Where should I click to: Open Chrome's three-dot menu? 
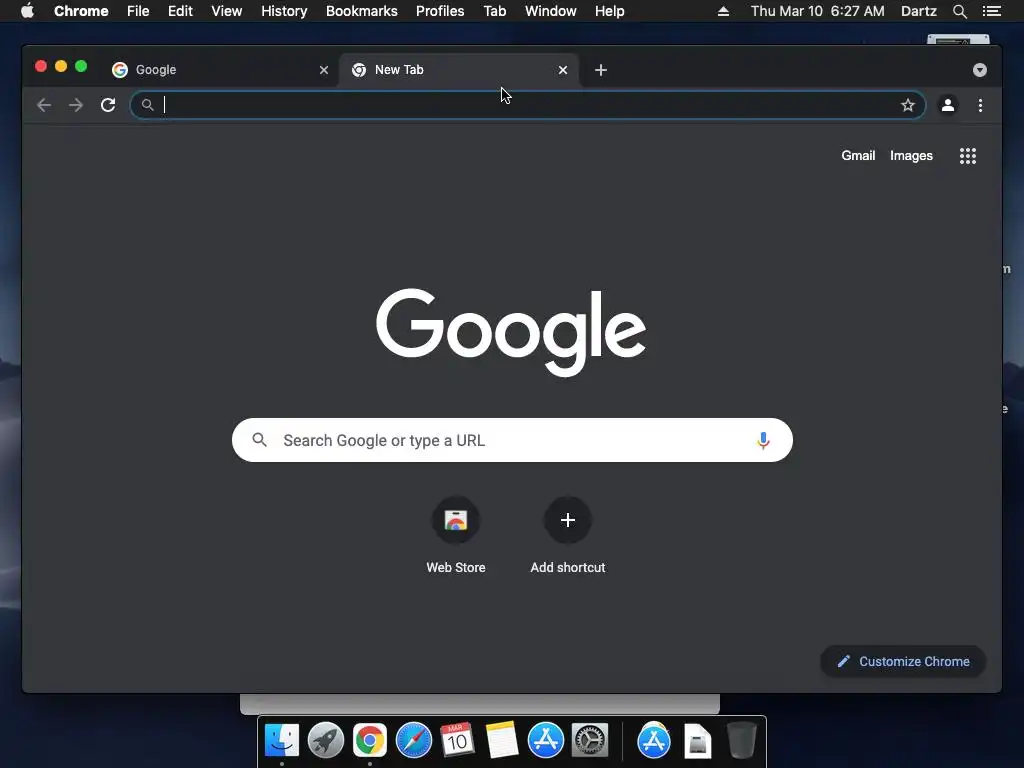point(980,105)
